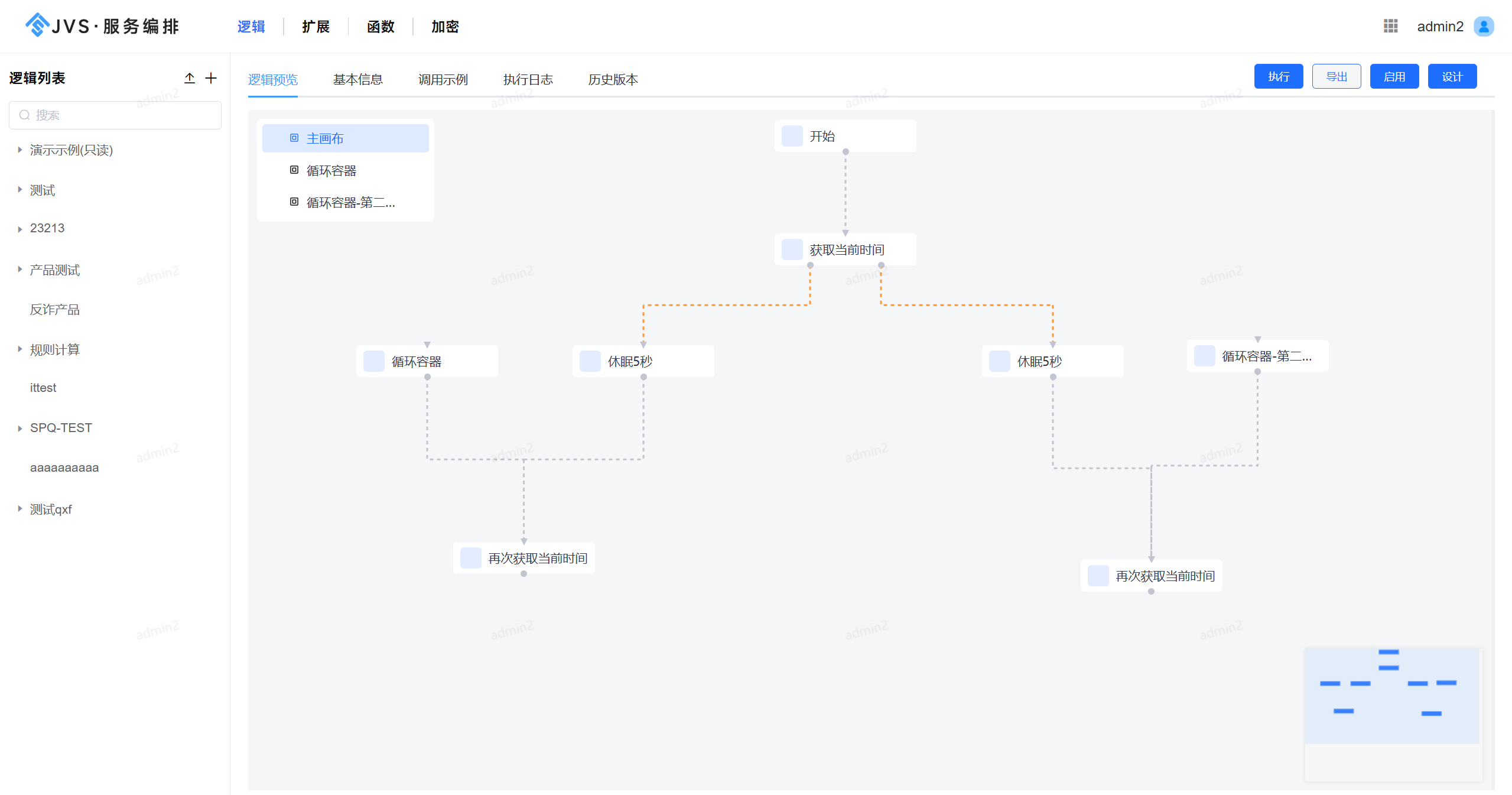Click the admin2 user avatar
The height and width of the screenshot is (795, 1512).
point(1484,26)
